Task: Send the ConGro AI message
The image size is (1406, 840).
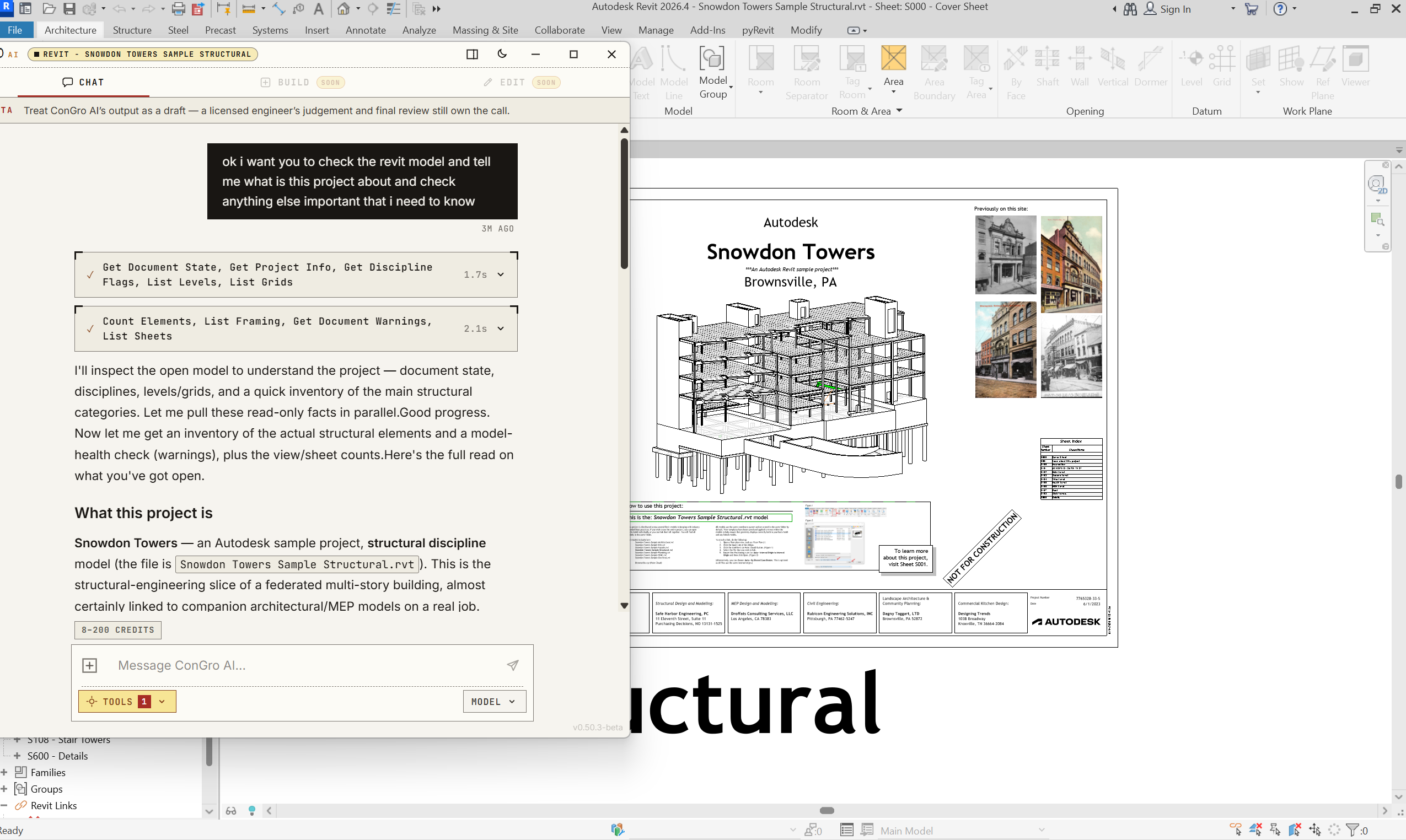Action: [x=512, y=665]
